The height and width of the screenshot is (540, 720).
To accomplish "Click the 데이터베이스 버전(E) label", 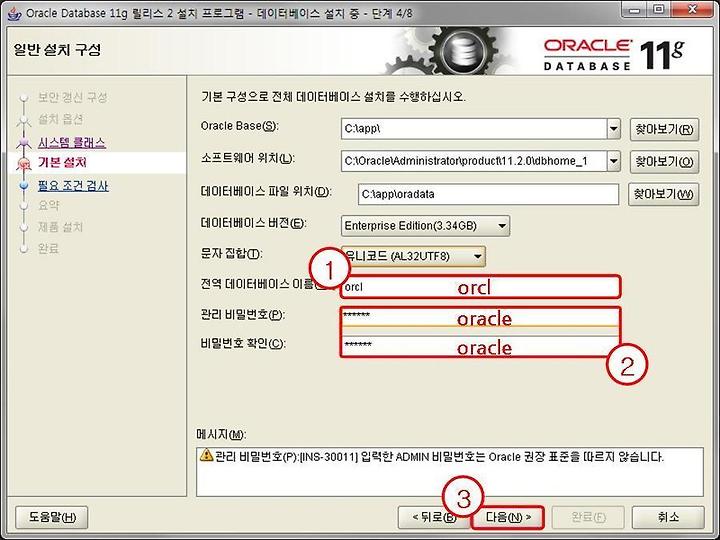I will coord(253,223).
